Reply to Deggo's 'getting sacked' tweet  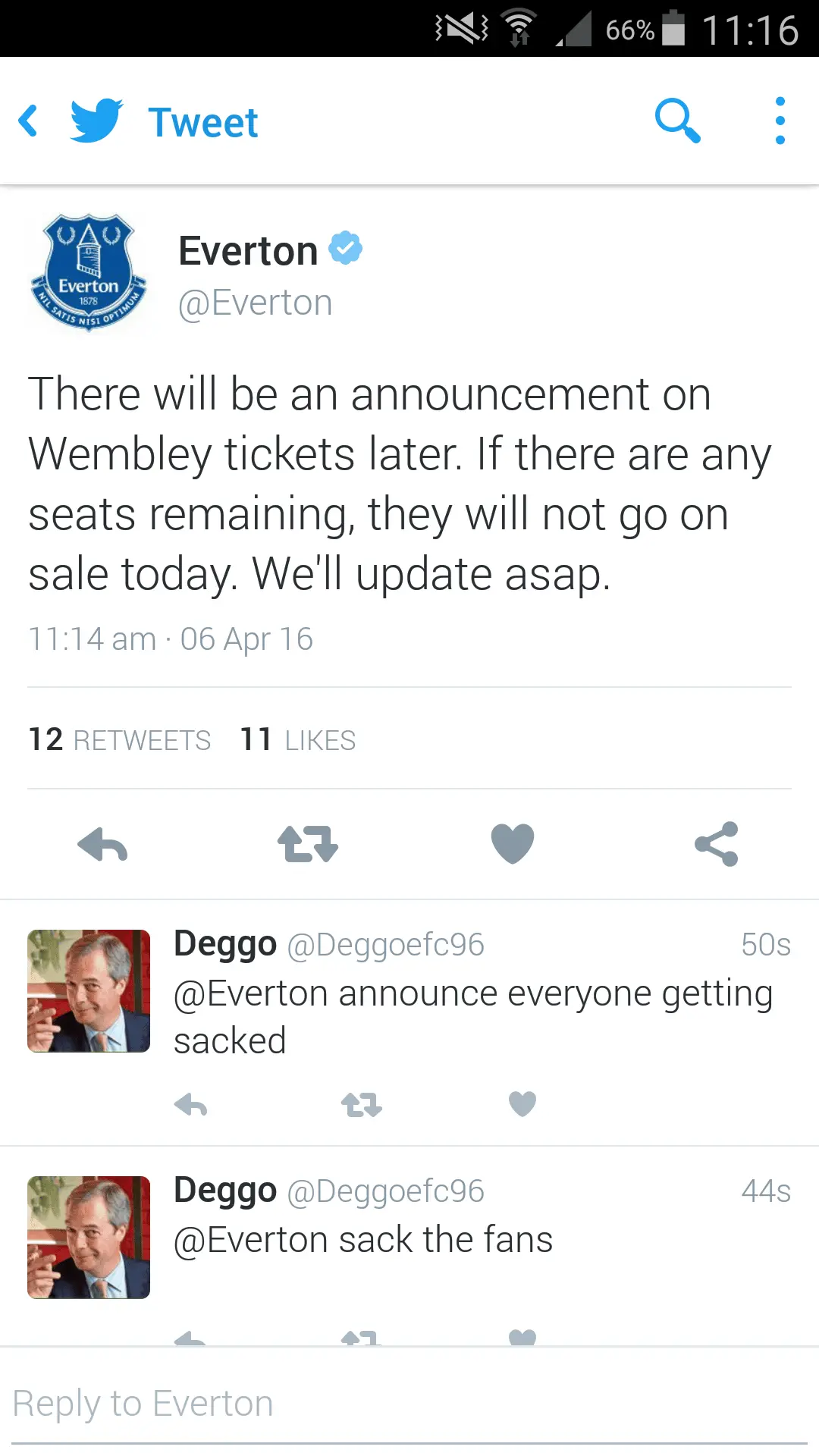(x=190, y=1105)
